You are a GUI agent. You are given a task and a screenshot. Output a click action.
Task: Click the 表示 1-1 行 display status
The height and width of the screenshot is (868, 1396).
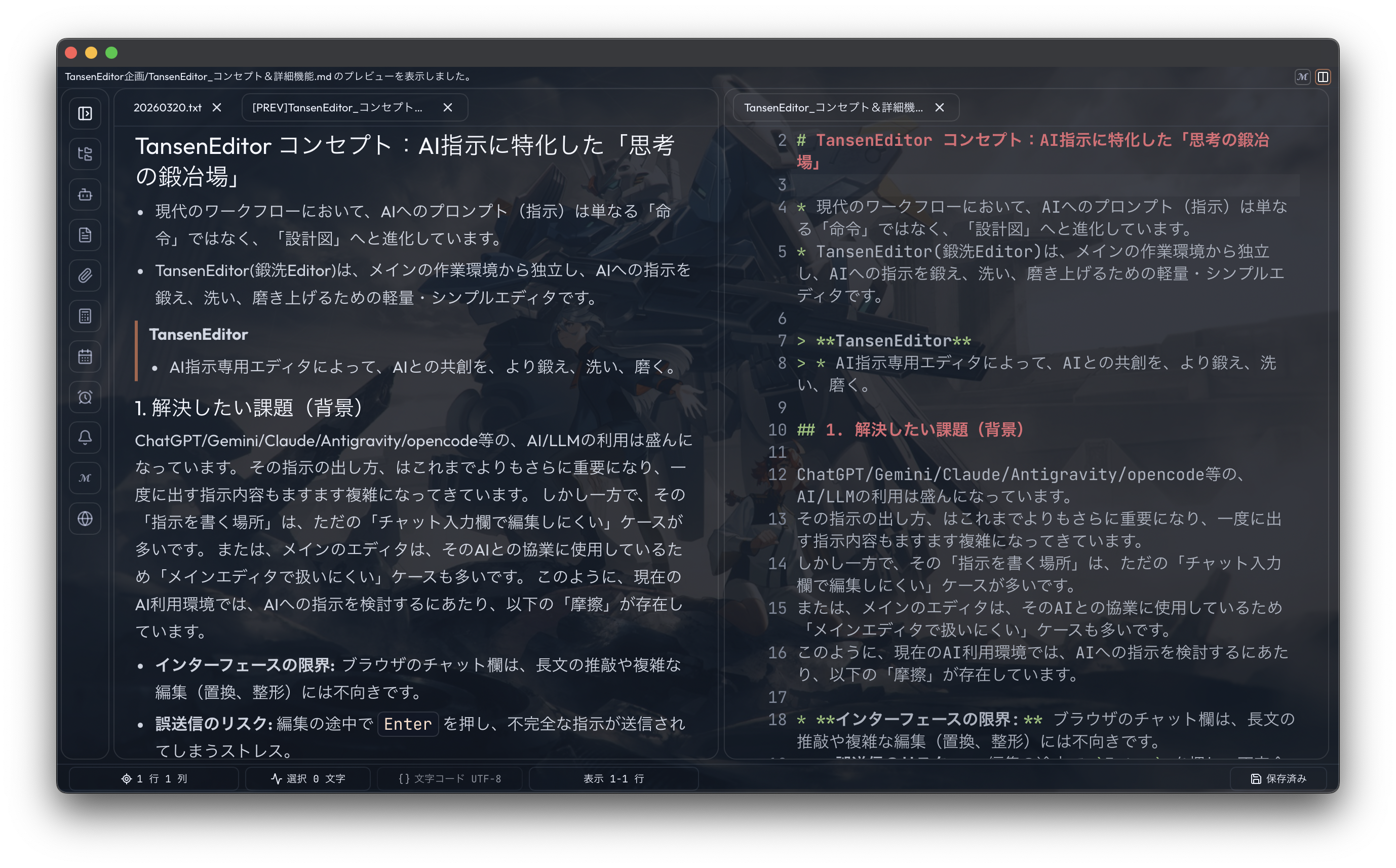click(x=613, y=779)
